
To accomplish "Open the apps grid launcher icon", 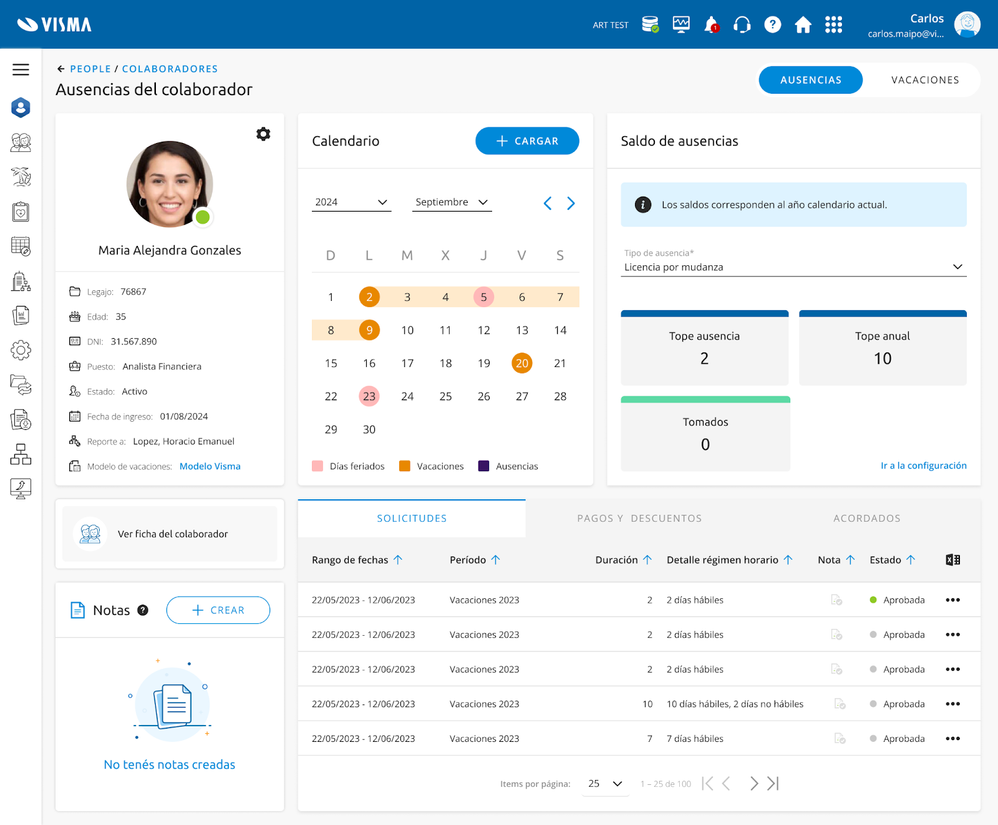I will (834, 25).
